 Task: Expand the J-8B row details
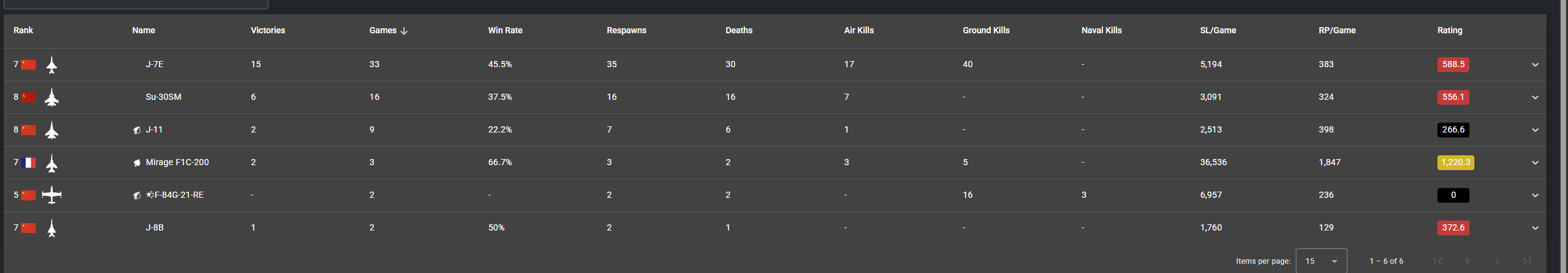1535,228
